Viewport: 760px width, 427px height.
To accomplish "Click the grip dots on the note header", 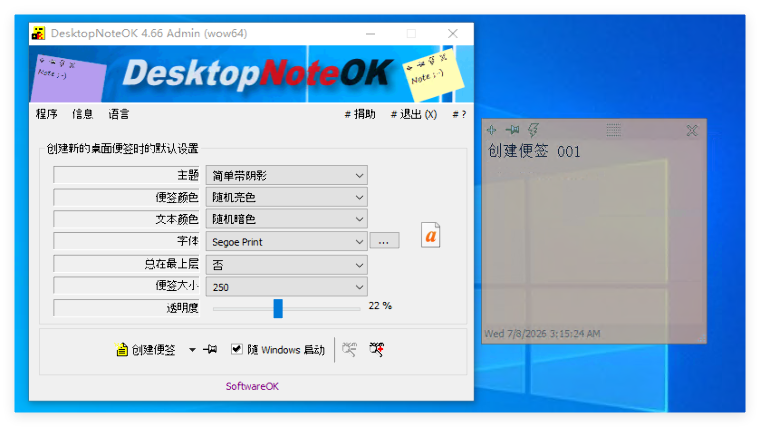I will 614,129.
